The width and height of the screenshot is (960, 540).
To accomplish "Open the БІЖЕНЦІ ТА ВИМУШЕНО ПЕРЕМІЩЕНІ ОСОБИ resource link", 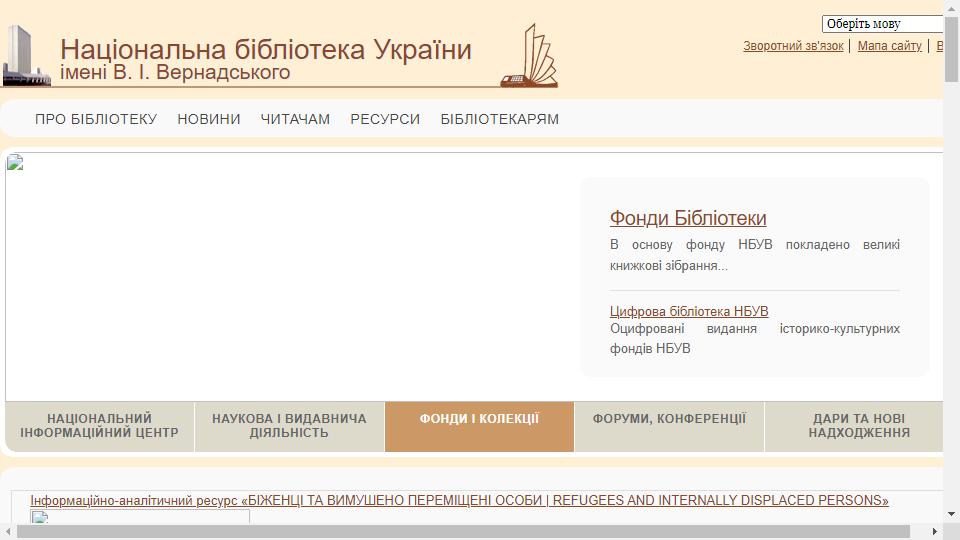I will pos(459,500).
